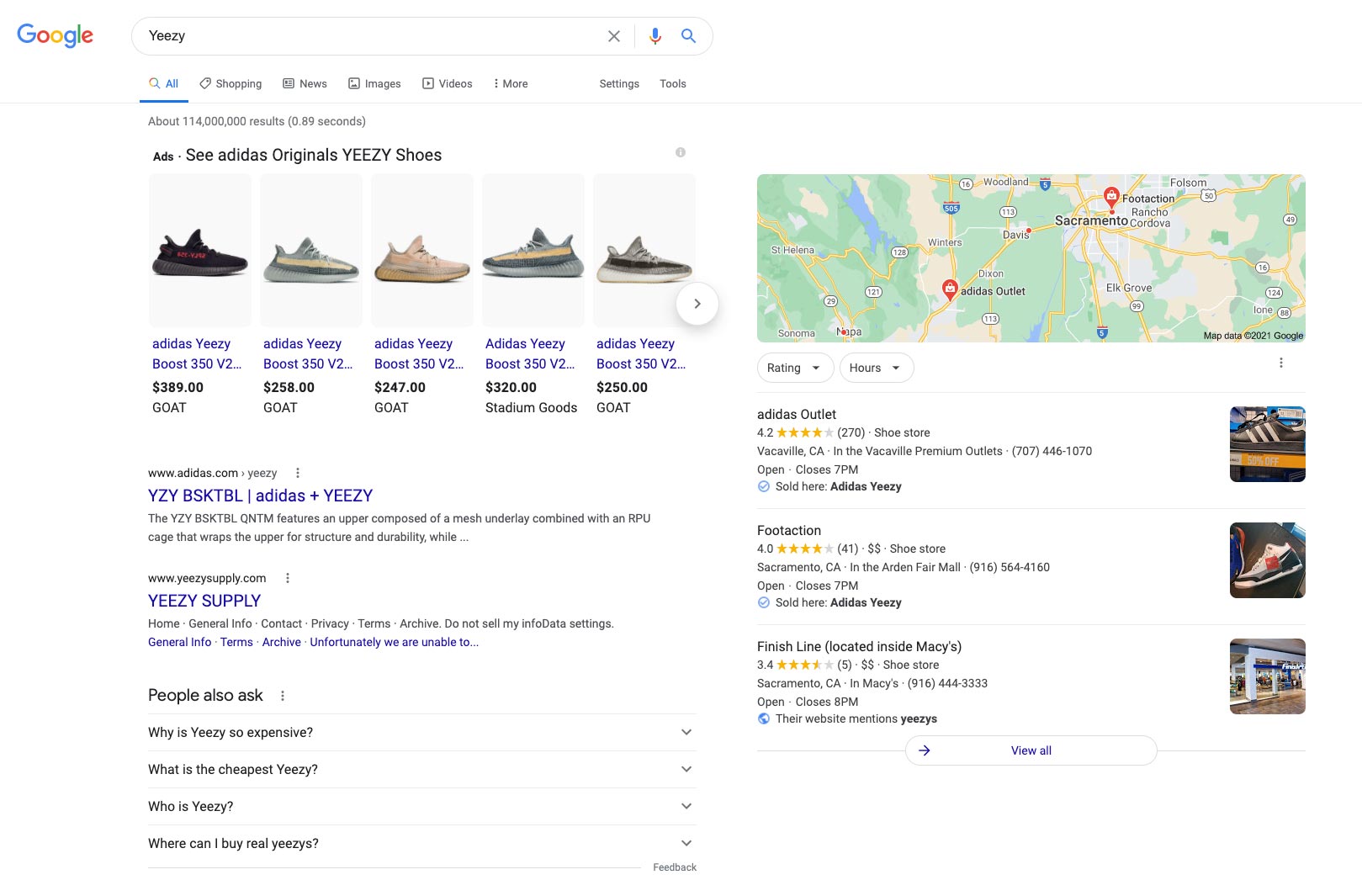Open the search Tools
The image size is (1362, 896).
[673, 83]
